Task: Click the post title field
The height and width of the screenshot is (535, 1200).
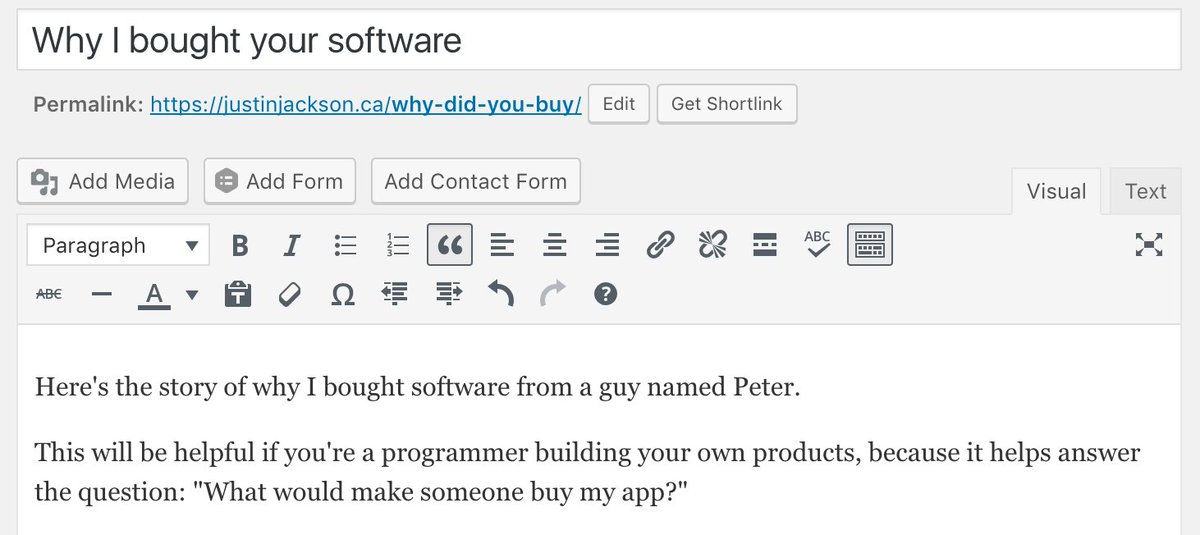Action: [x=600, y=40]
